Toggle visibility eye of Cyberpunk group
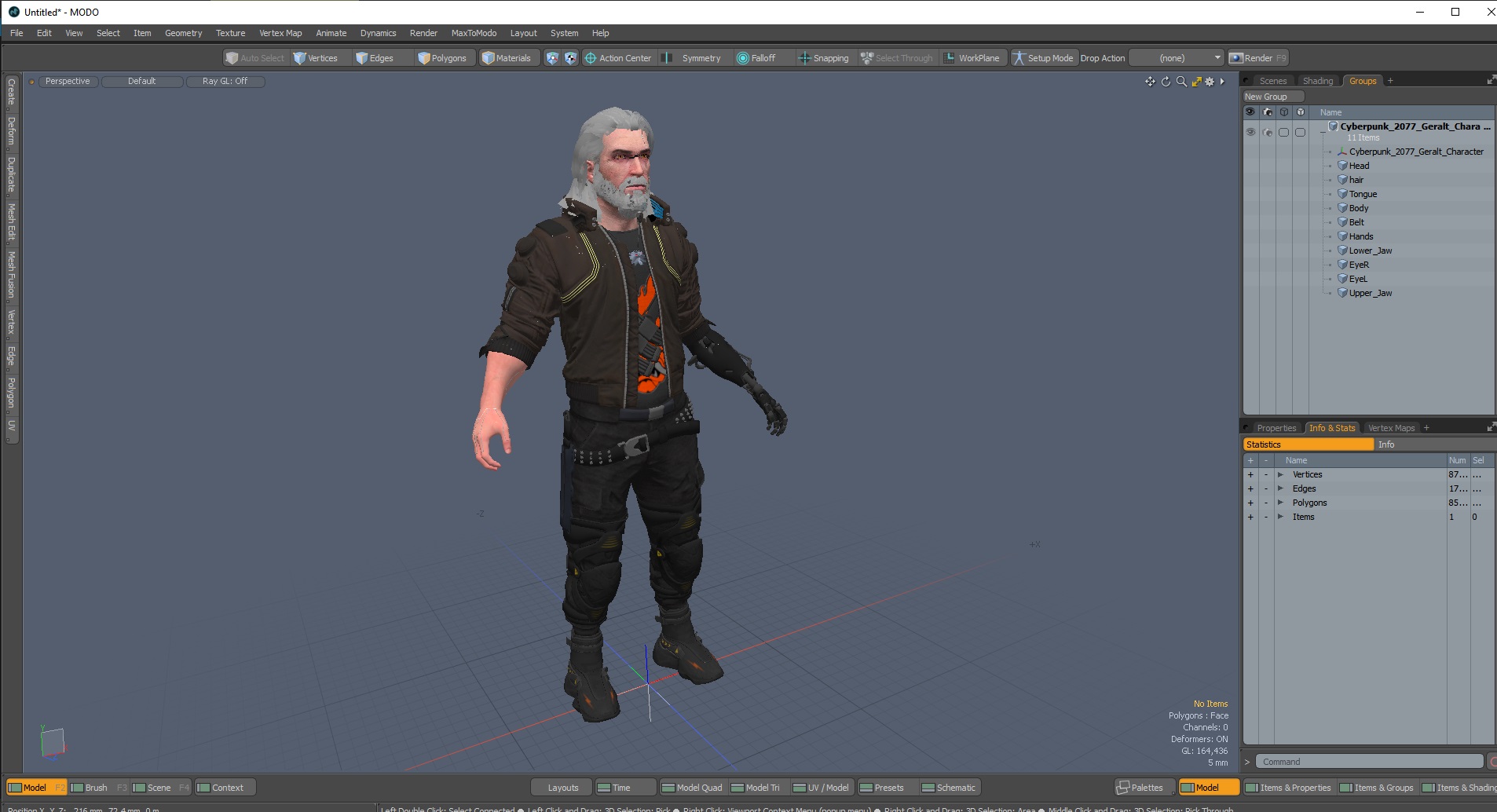 click(x=1250, y=133)
